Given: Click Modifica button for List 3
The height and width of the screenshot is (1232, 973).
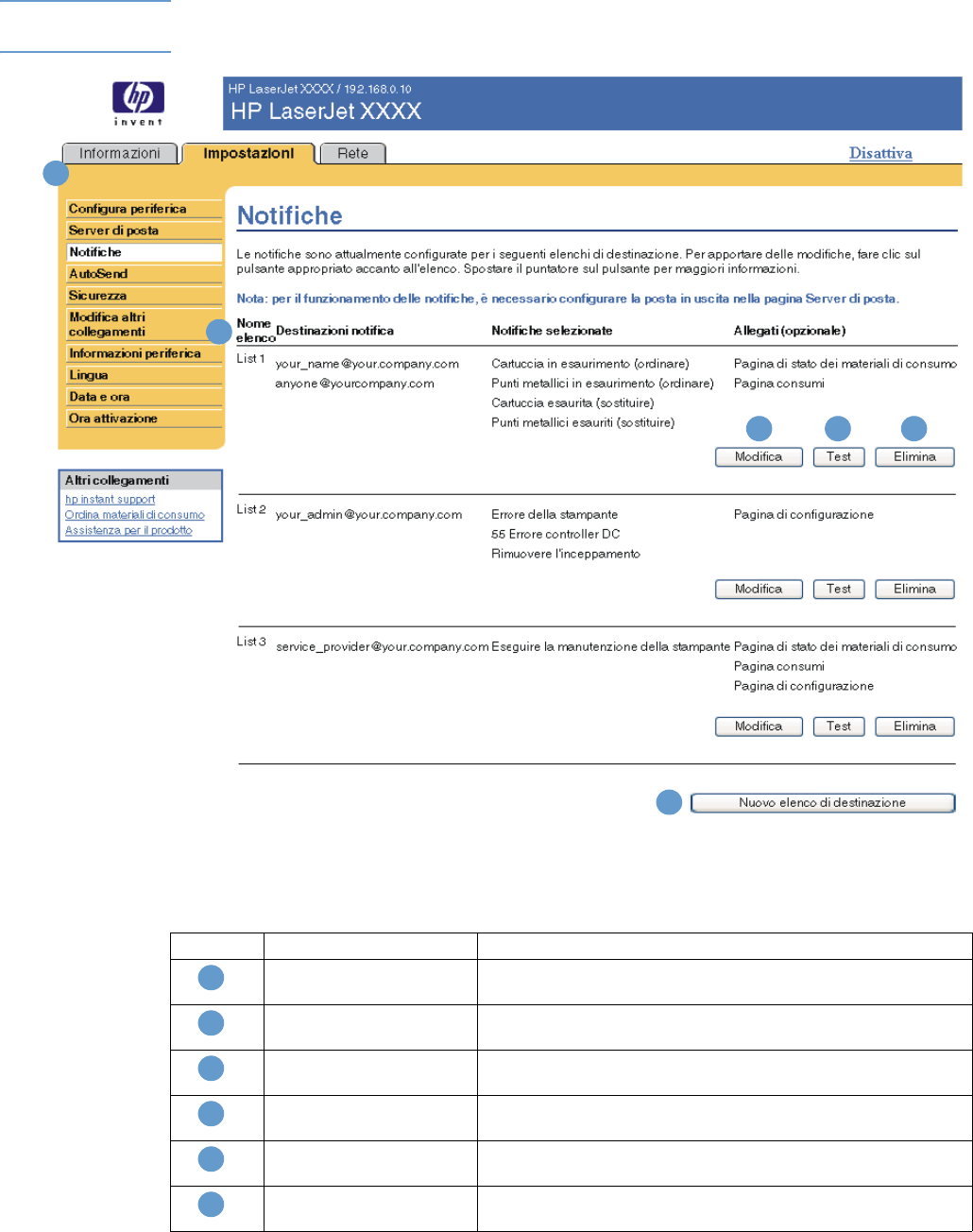Looking at the screenshot, I should coord(759,727).
